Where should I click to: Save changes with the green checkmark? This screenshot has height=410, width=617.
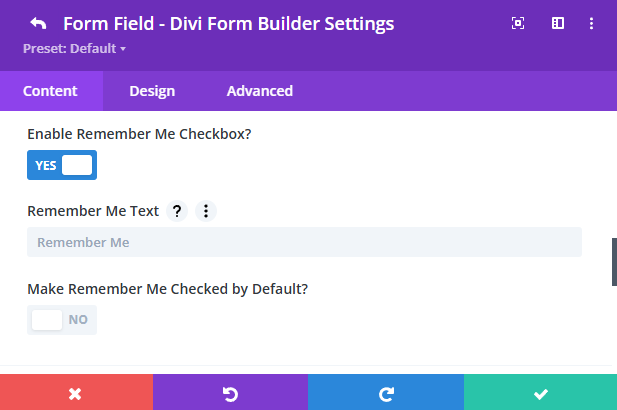(x=540, y=393)
